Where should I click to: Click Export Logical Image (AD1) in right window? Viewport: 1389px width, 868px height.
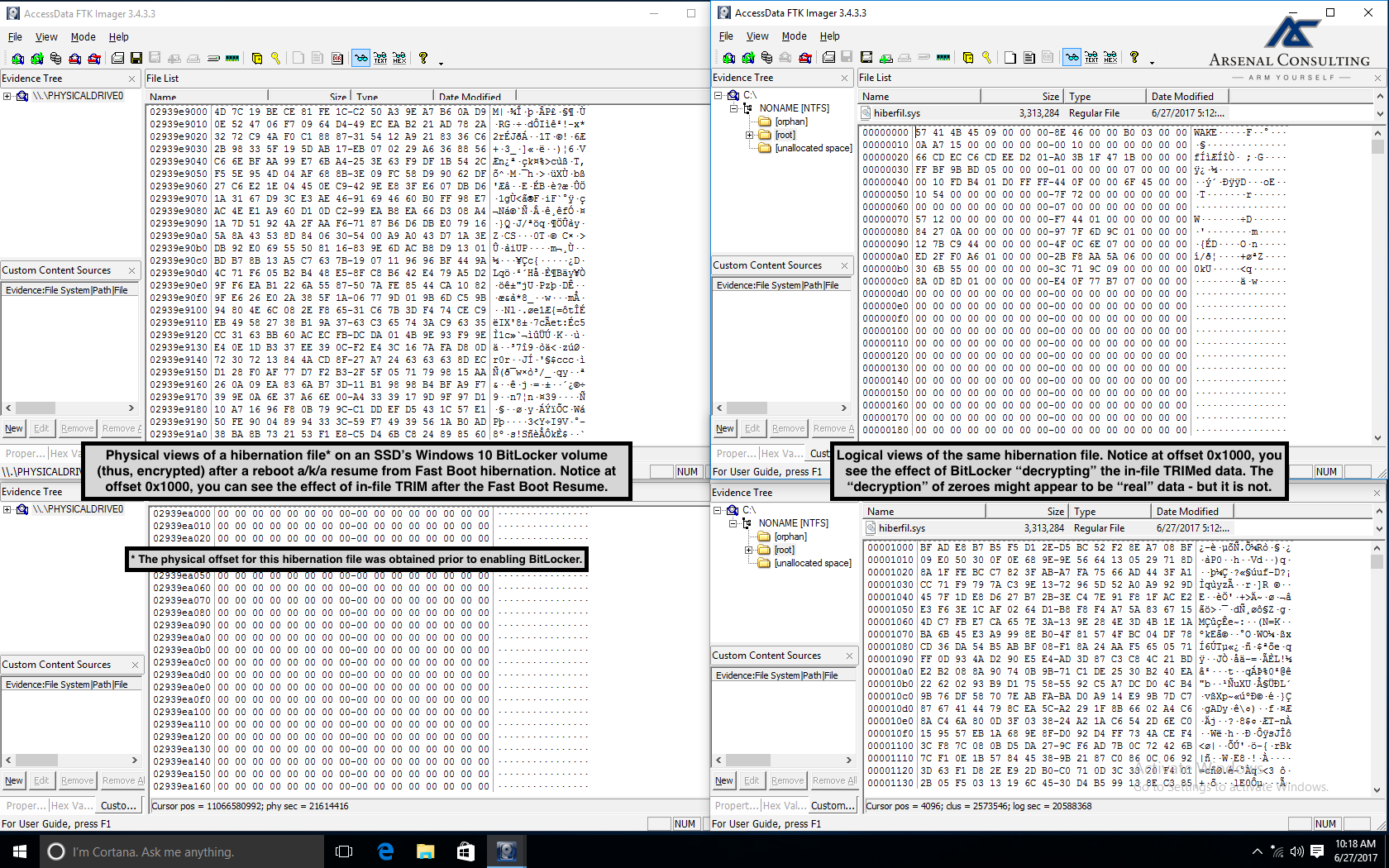pyautogui.click(x=866, y=58)
